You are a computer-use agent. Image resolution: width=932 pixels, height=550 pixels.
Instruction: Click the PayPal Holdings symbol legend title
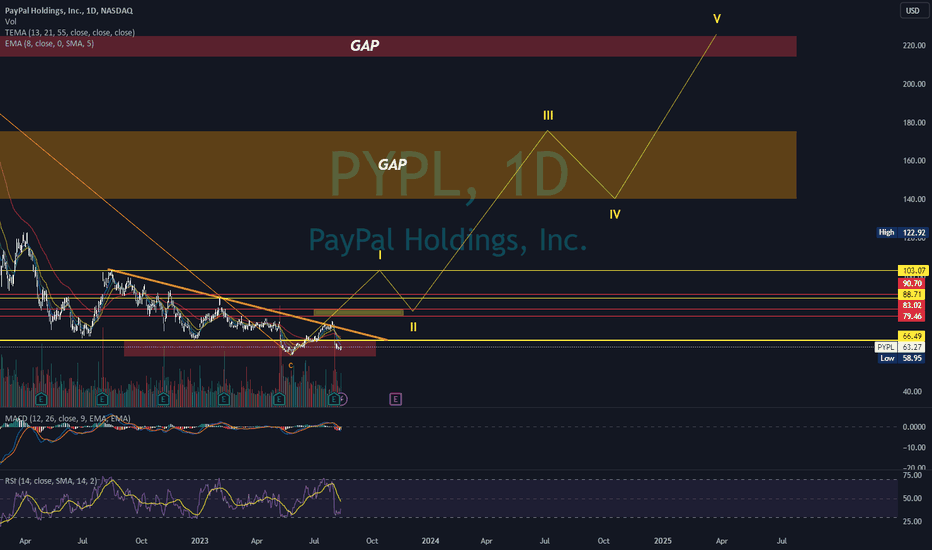point(68,11)
